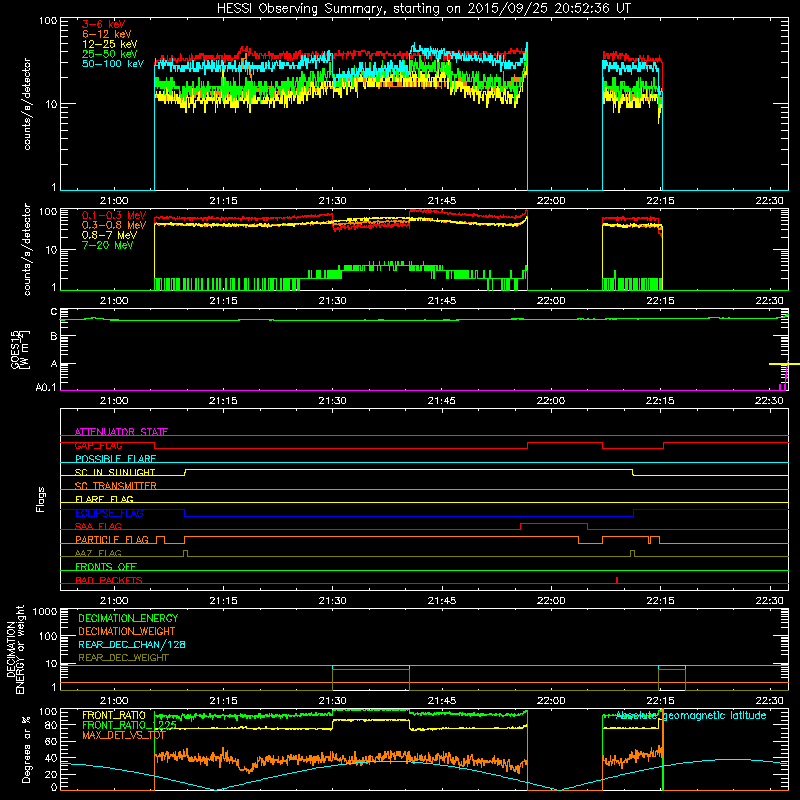Click the GAP_FLAG label
The image size is (800, 800).
[98, 445]
